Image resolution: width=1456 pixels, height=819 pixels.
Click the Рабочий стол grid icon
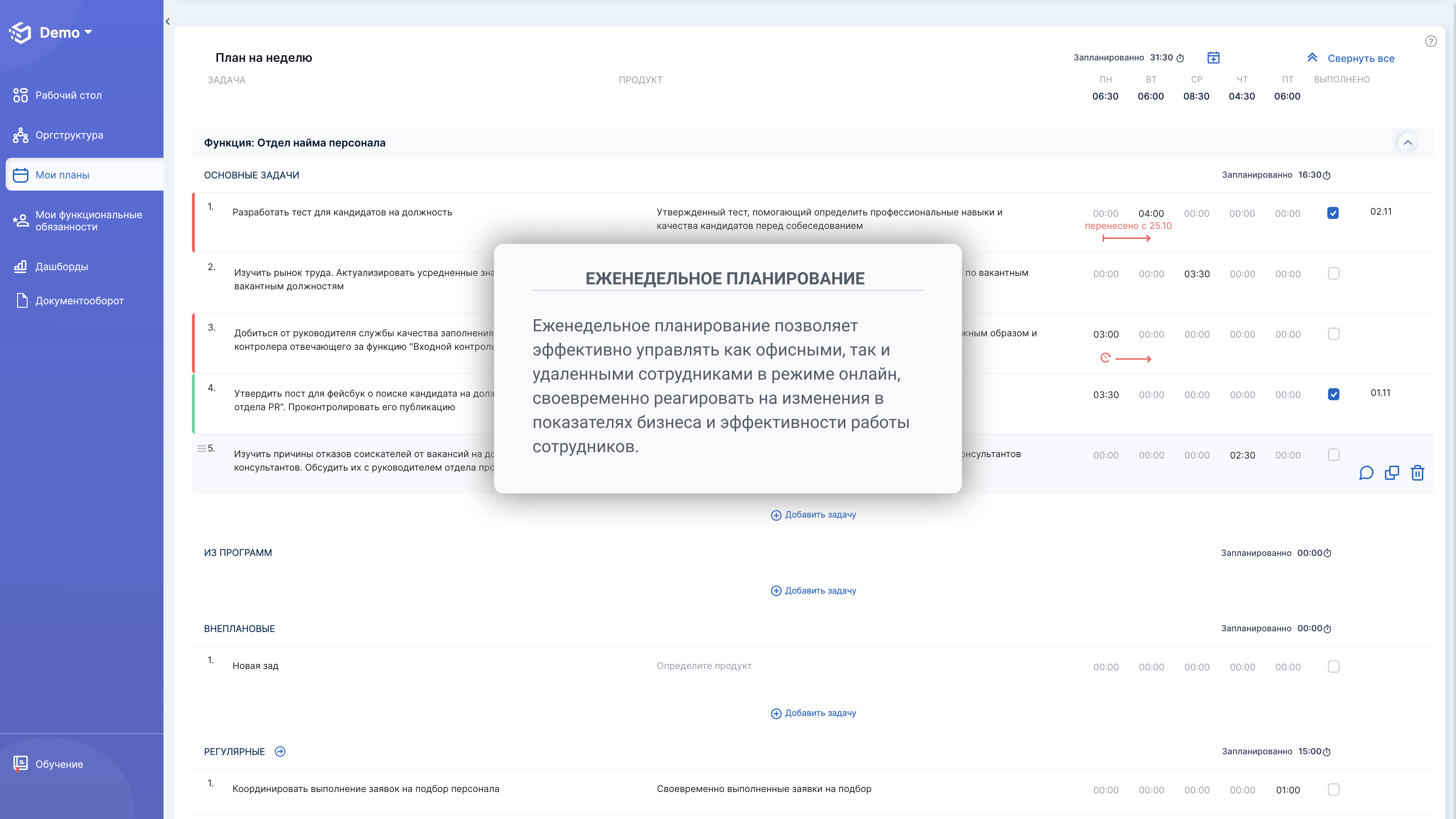(20, 95)
